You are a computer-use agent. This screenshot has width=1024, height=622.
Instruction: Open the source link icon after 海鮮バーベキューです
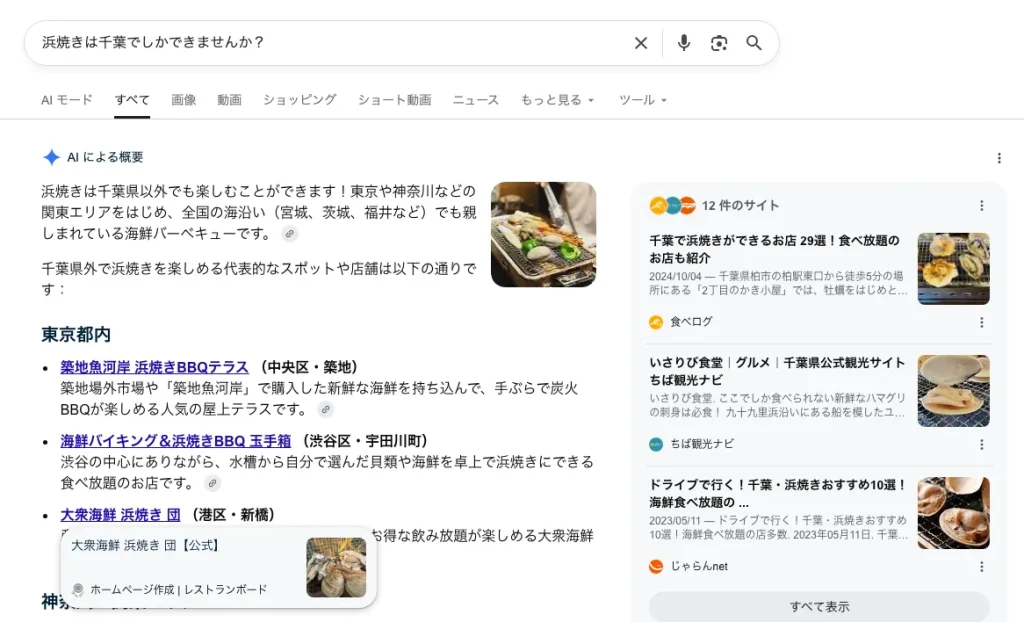coord(289,233)
